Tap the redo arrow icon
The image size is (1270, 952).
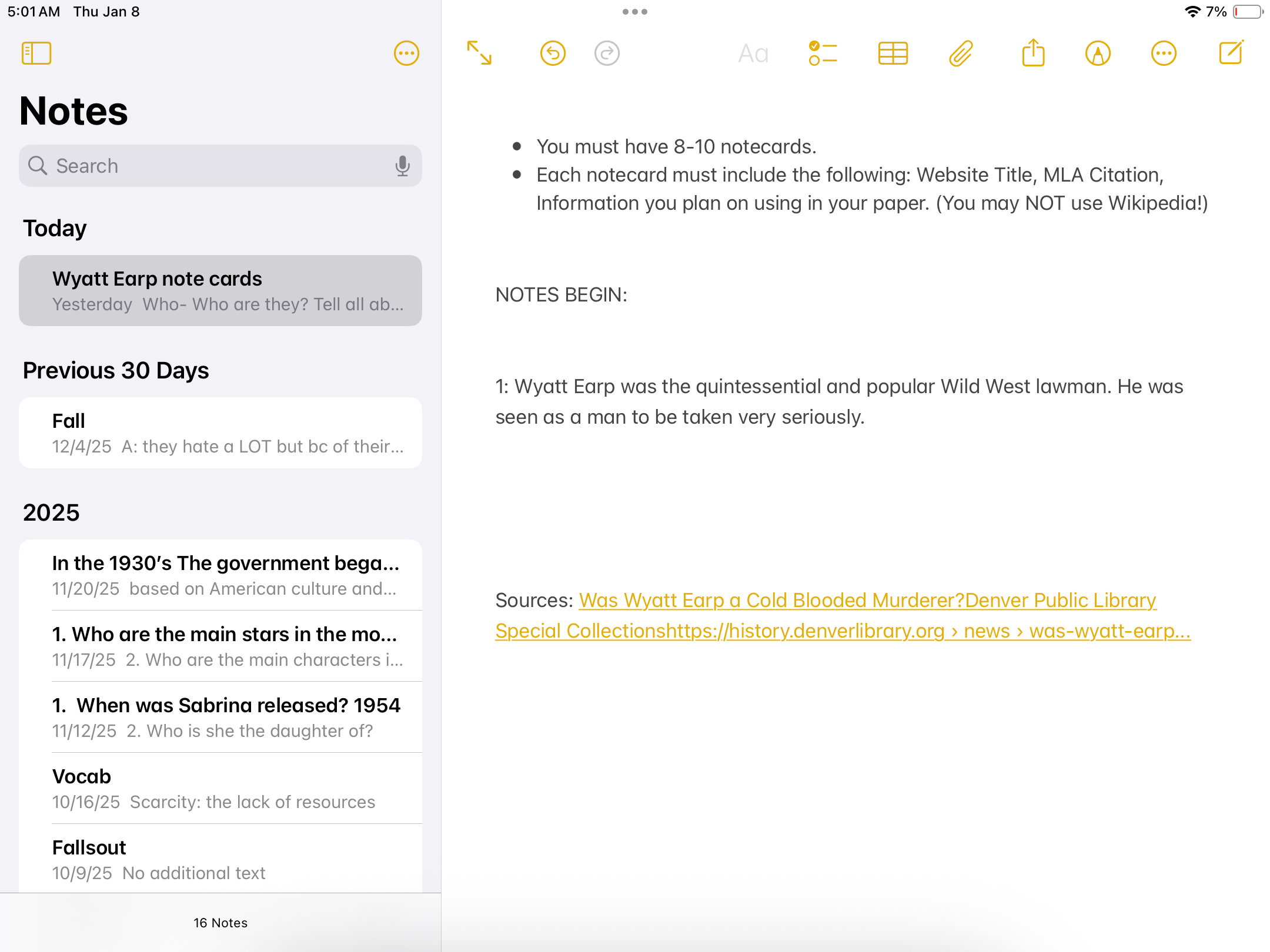pos(607,53)
